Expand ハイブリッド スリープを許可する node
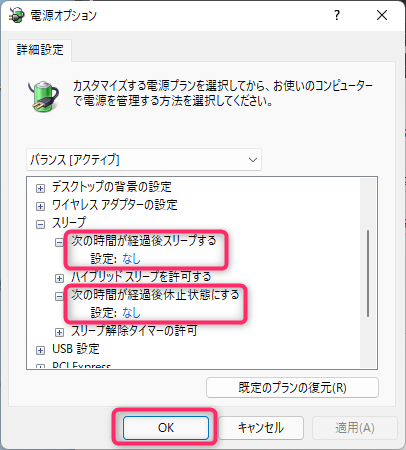The height and width of the screenshot is (450, 406). (x=59, y=278)
